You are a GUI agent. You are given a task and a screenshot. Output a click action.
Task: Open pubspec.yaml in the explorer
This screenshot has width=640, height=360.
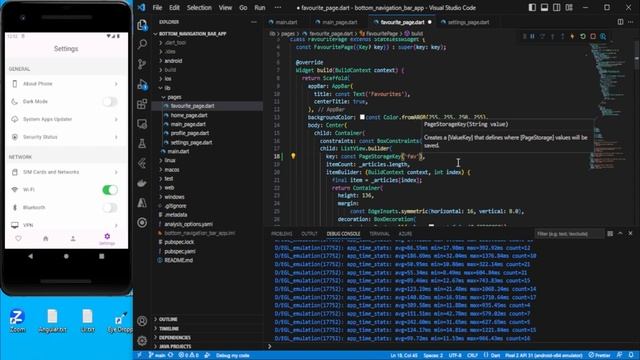click(180, 251)
